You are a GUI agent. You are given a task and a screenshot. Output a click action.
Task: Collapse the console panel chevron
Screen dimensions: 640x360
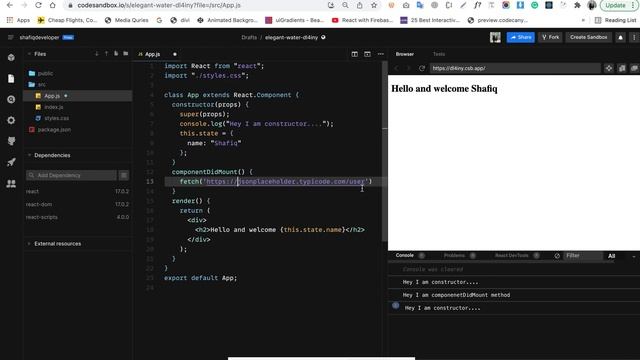[x=634, y=256]
